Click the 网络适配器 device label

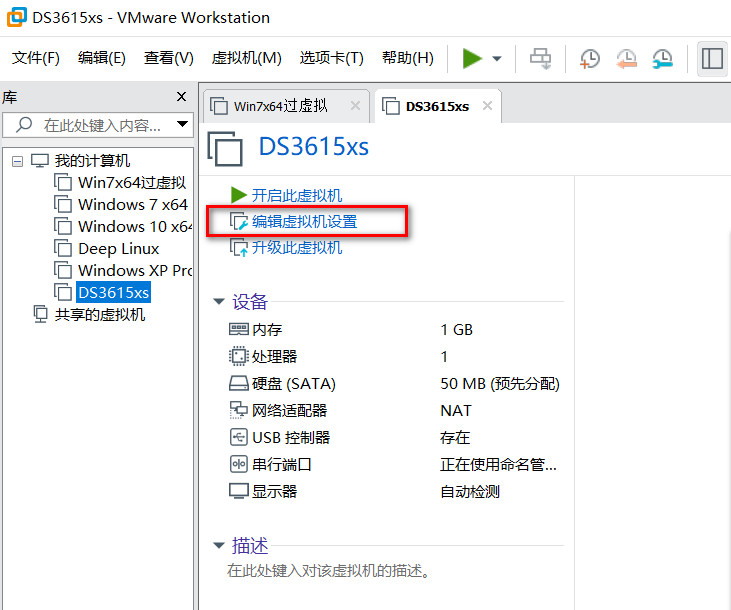(x=290, y=410)
